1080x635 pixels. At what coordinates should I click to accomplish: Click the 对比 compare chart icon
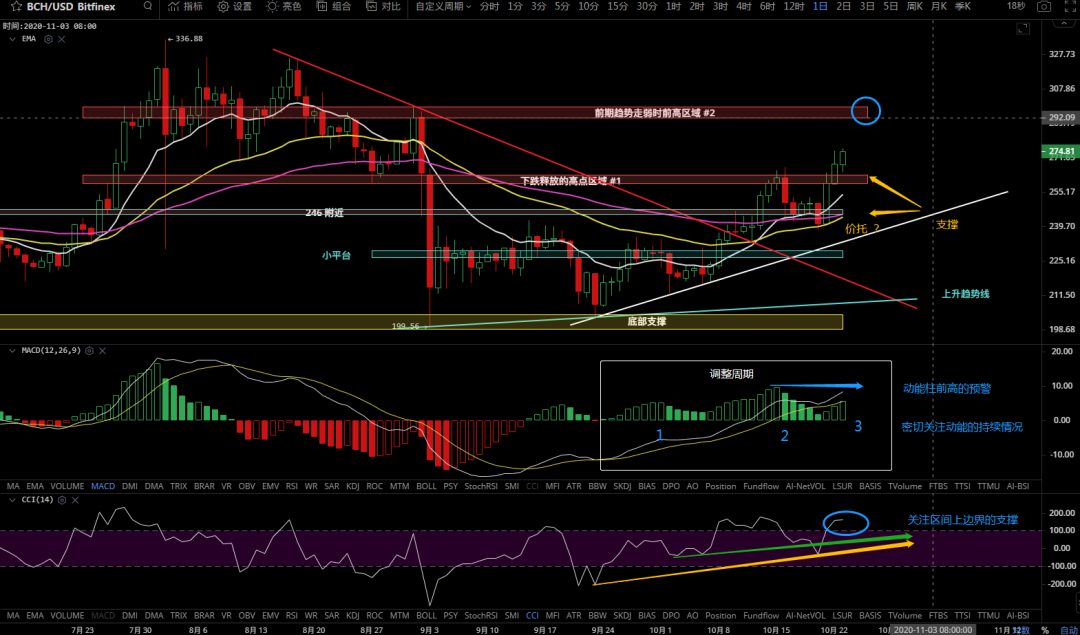pos(382,7)
